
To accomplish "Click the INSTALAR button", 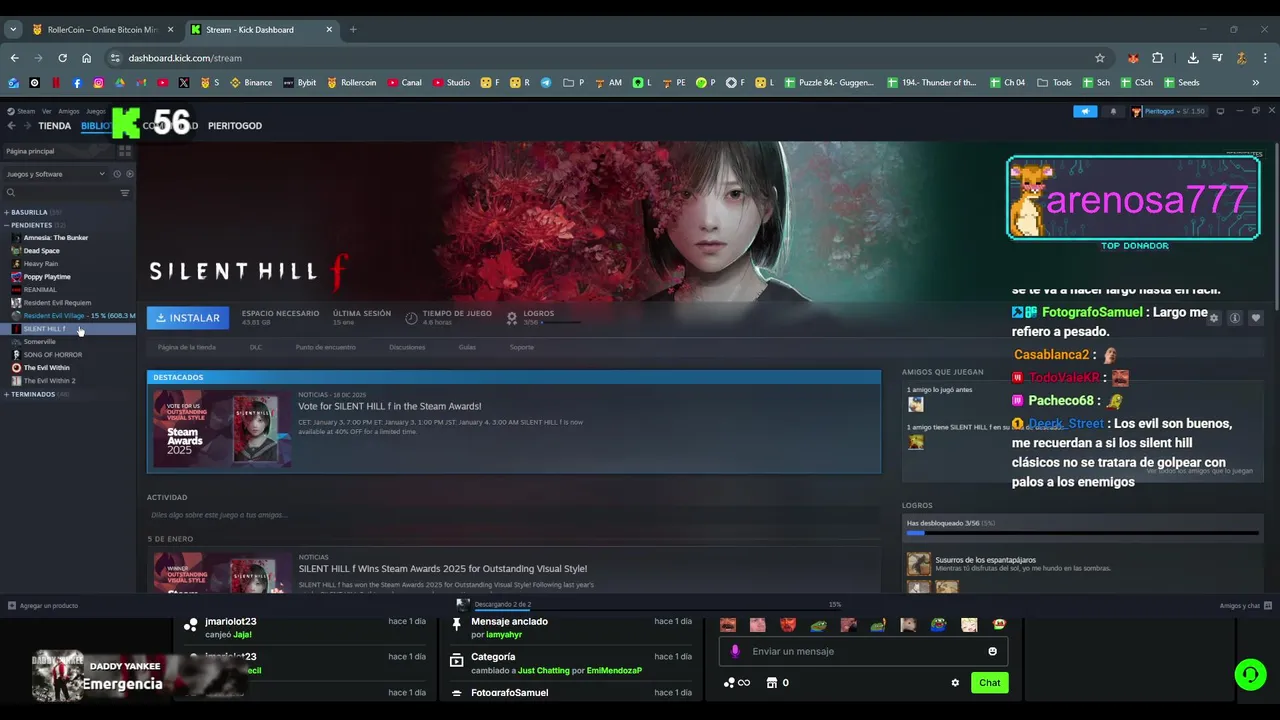I will tap(188, 318).
